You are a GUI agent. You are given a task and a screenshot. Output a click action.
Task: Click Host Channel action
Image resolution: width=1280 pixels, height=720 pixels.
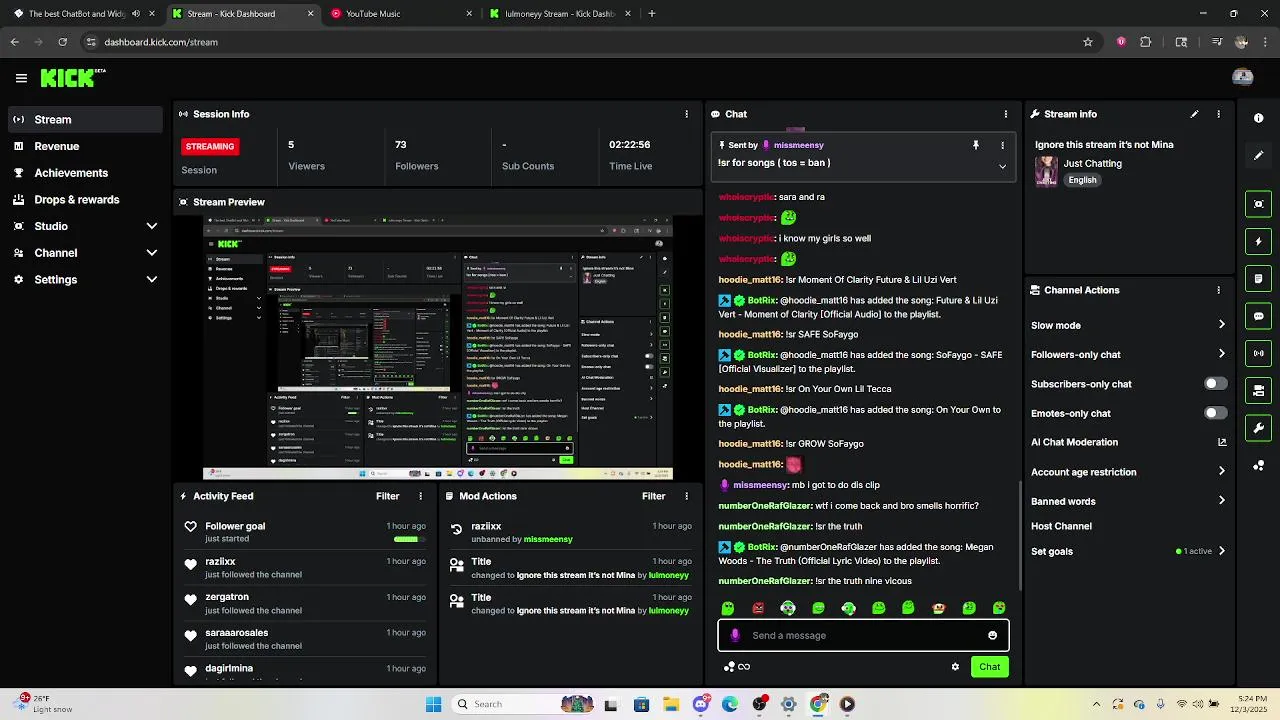pyautogui.click(x=1061, y=526)
